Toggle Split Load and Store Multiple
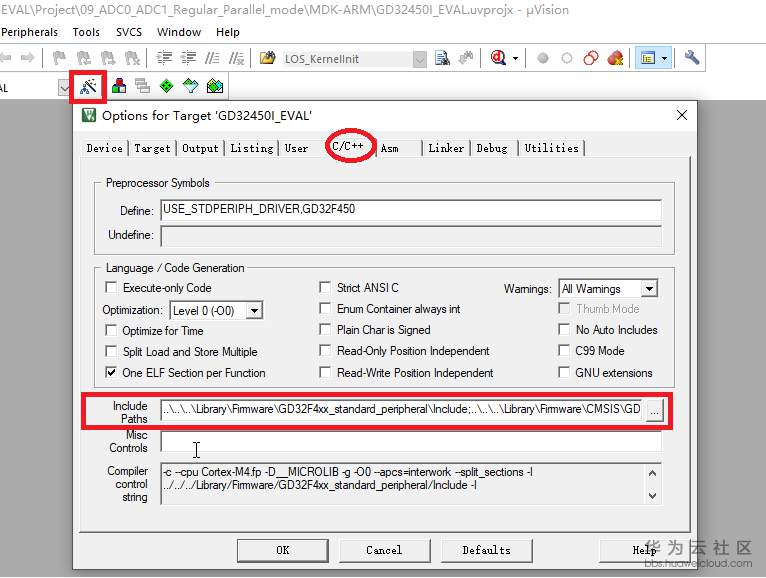 pyautogui.click(x=111, y=351)
